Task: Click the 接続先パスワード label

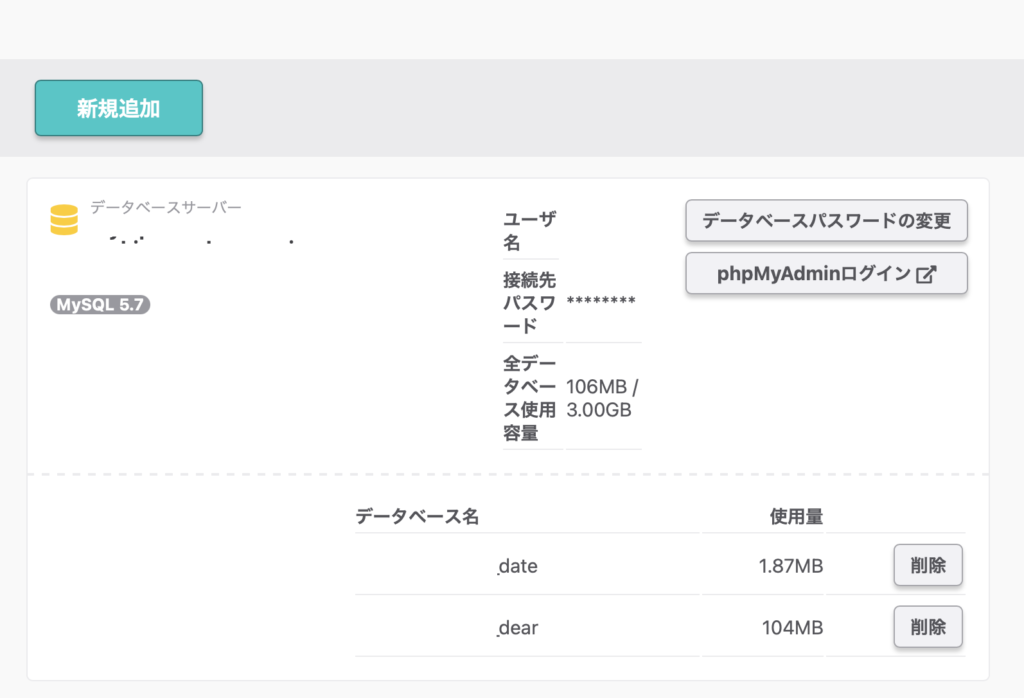Action: 531,301
